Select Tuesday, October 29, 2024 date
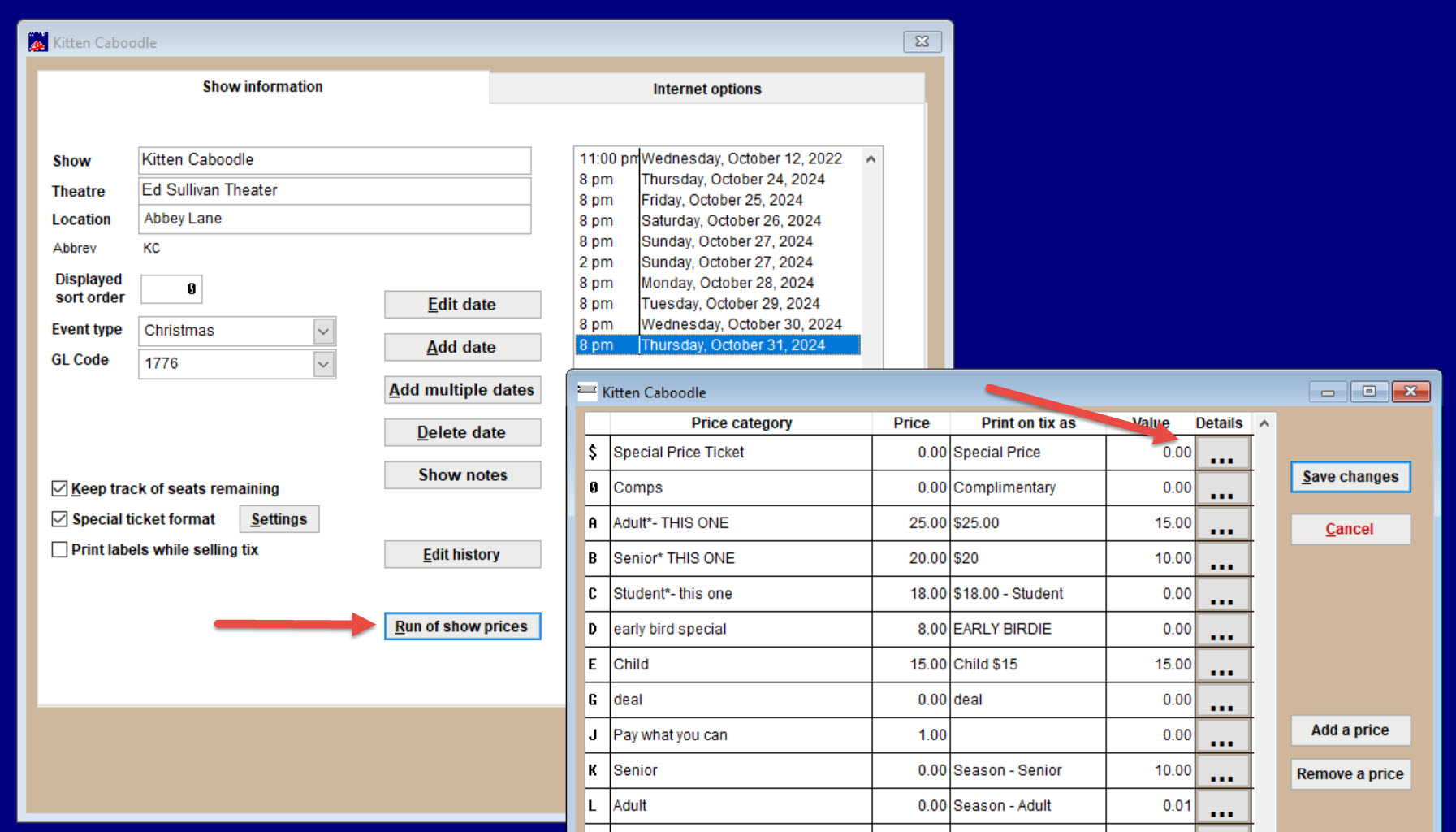Image resolution: width=1456 pixels, height=832 pixels. click(x=718, y=304)
